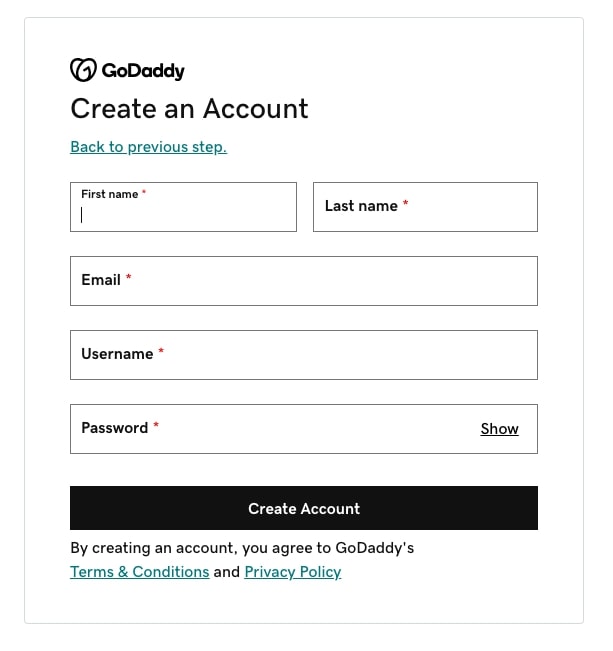Click the red asterisk beside Last name

(x=406, y=203)
